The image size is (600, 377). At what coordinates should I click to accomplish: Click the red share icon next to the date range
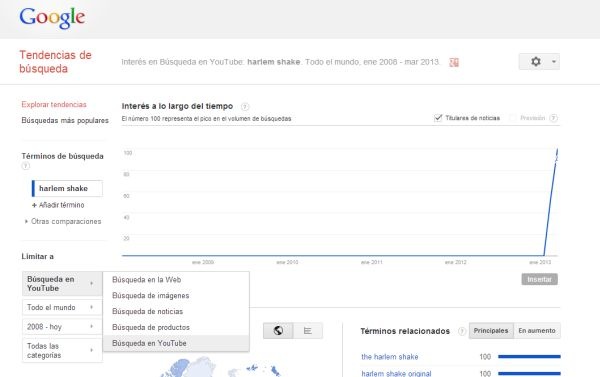pos(454,62)
